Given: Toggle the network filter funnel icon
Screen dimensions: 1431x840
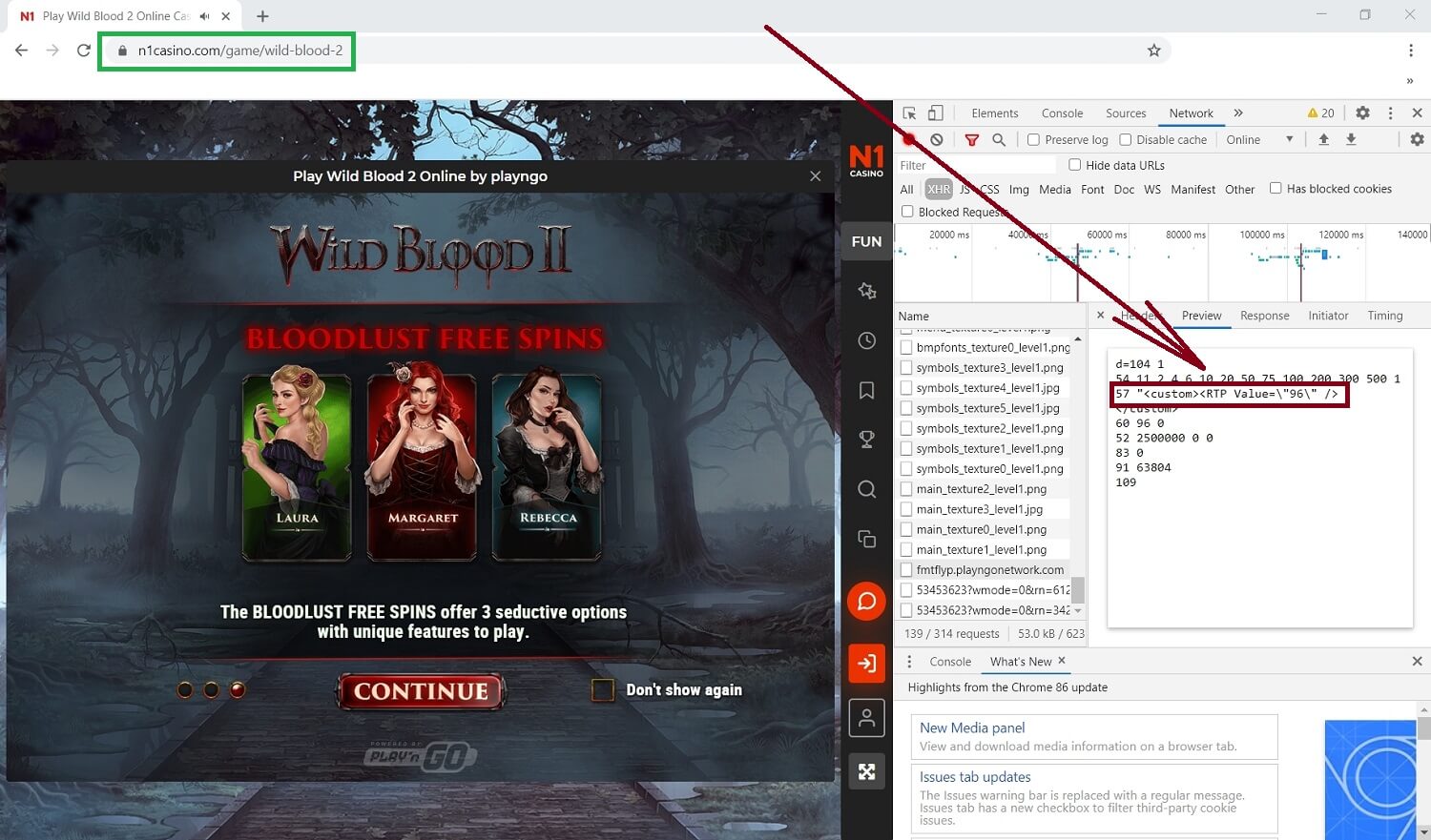Looking at the screenshot, I should click(972, 139).
